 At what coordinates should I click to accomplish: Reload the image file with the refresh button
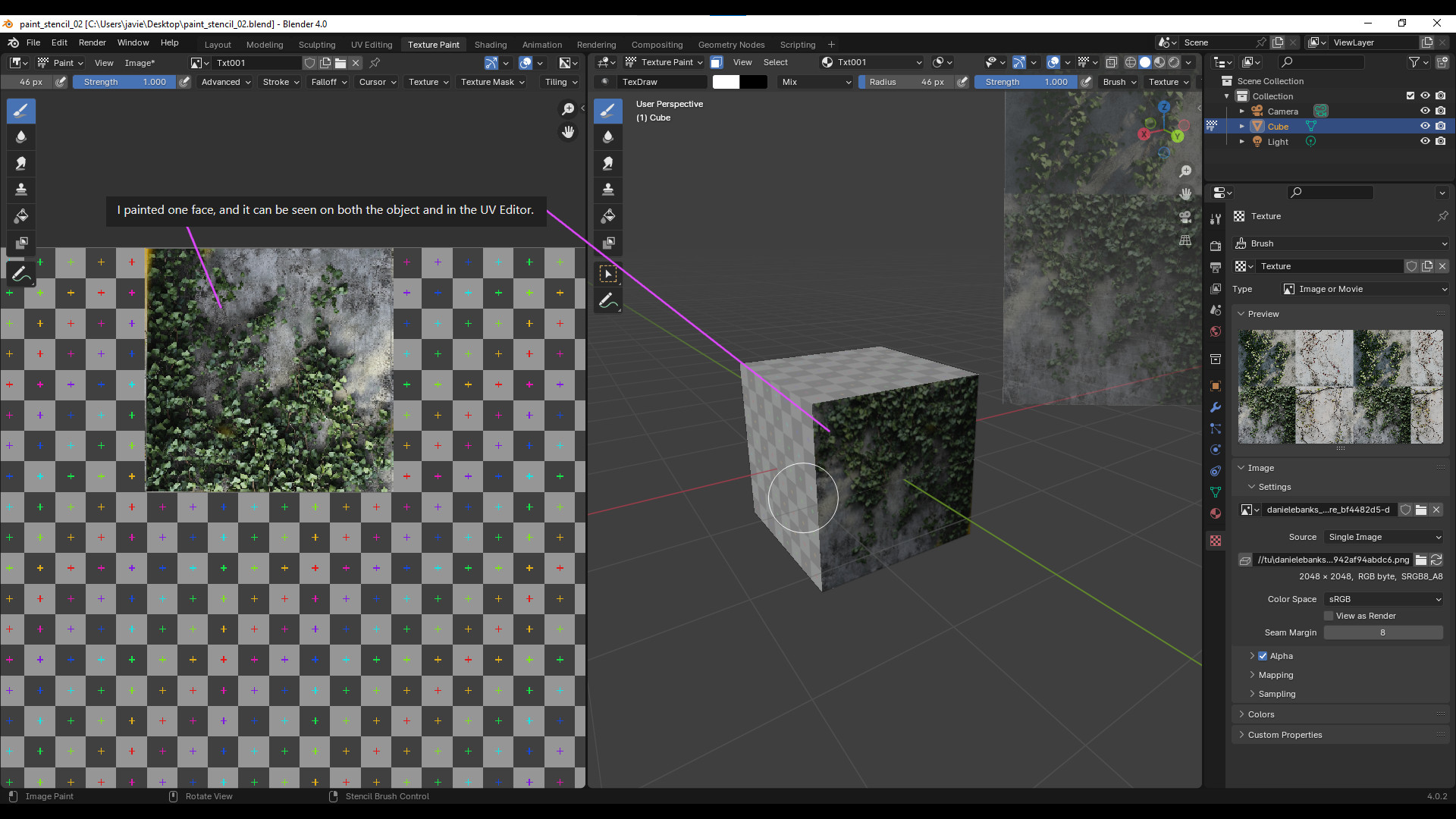click(x=1436, y=560)
